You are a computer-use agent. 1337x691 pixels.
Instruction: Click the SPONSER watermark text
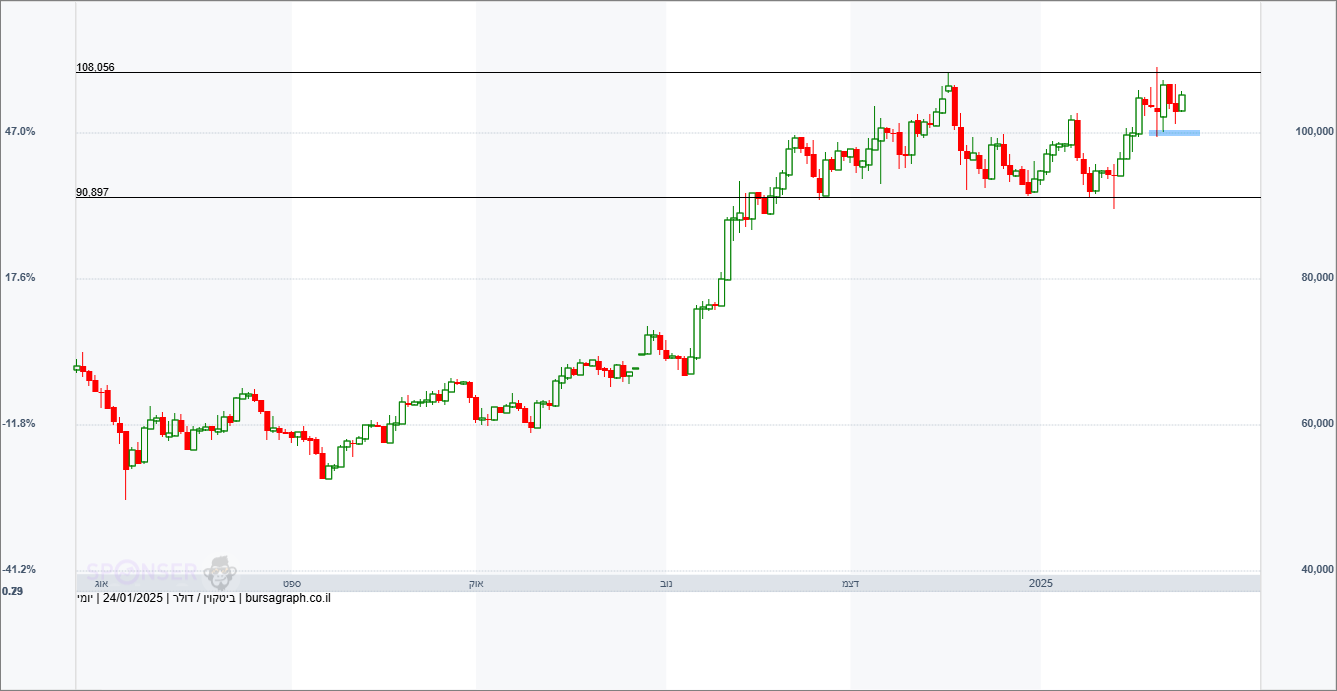[142, 572]
